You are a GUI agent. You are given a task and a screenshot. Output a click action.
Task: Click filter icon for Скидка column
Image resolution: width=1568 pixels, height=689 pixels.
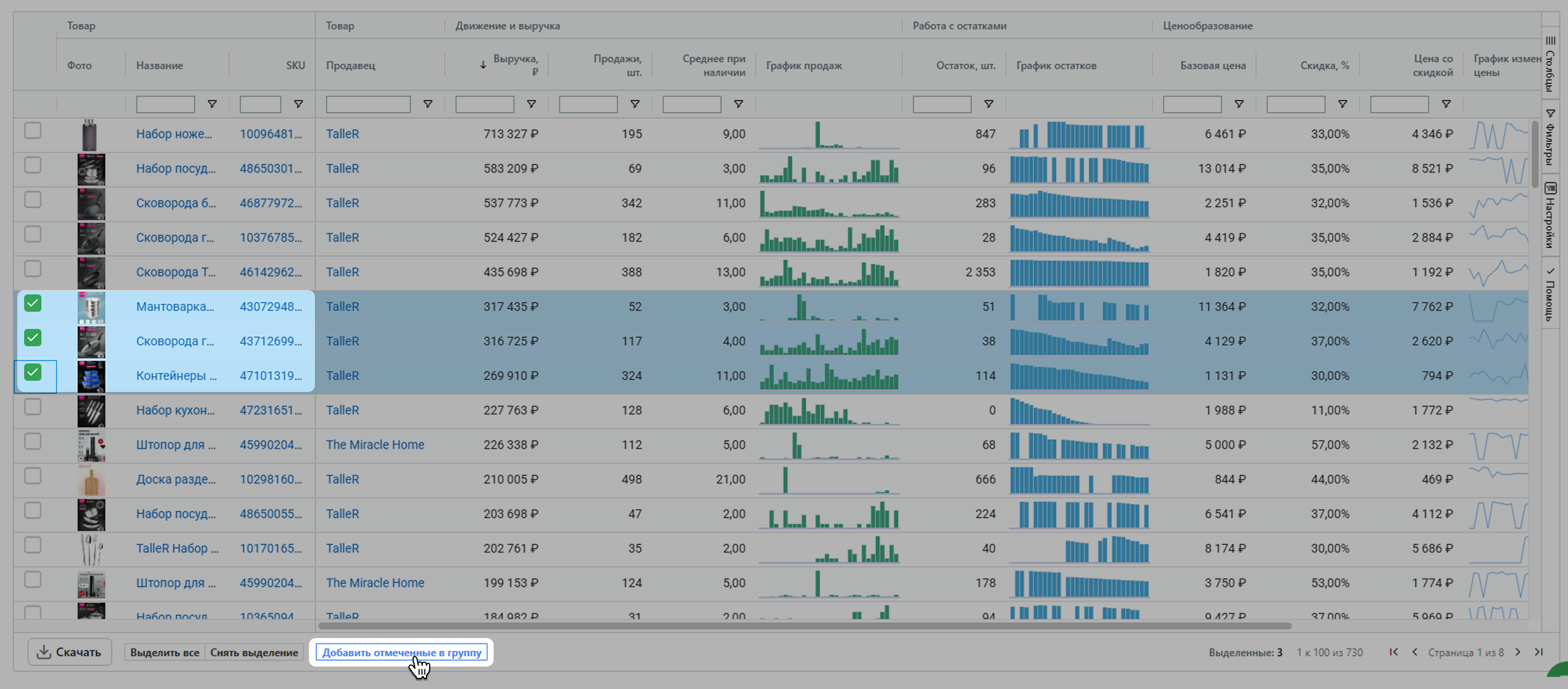click(1342, 104)
